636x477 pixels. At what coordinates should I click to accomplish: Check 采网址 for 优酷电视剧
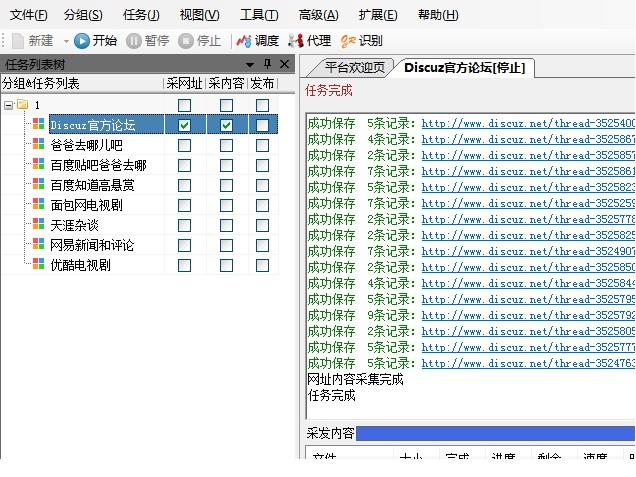tap(185, 265)
